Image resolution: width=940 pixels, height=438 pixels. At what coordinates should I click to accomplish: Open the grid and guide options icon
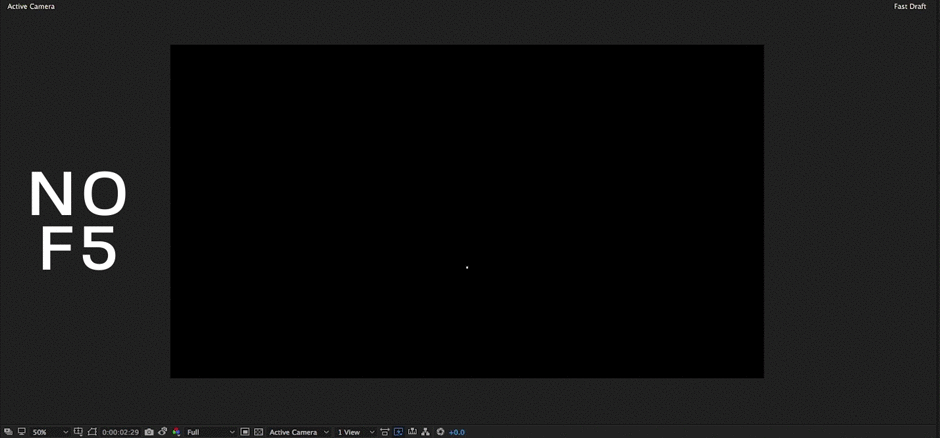pyautogui.click(x=78, y=431)
